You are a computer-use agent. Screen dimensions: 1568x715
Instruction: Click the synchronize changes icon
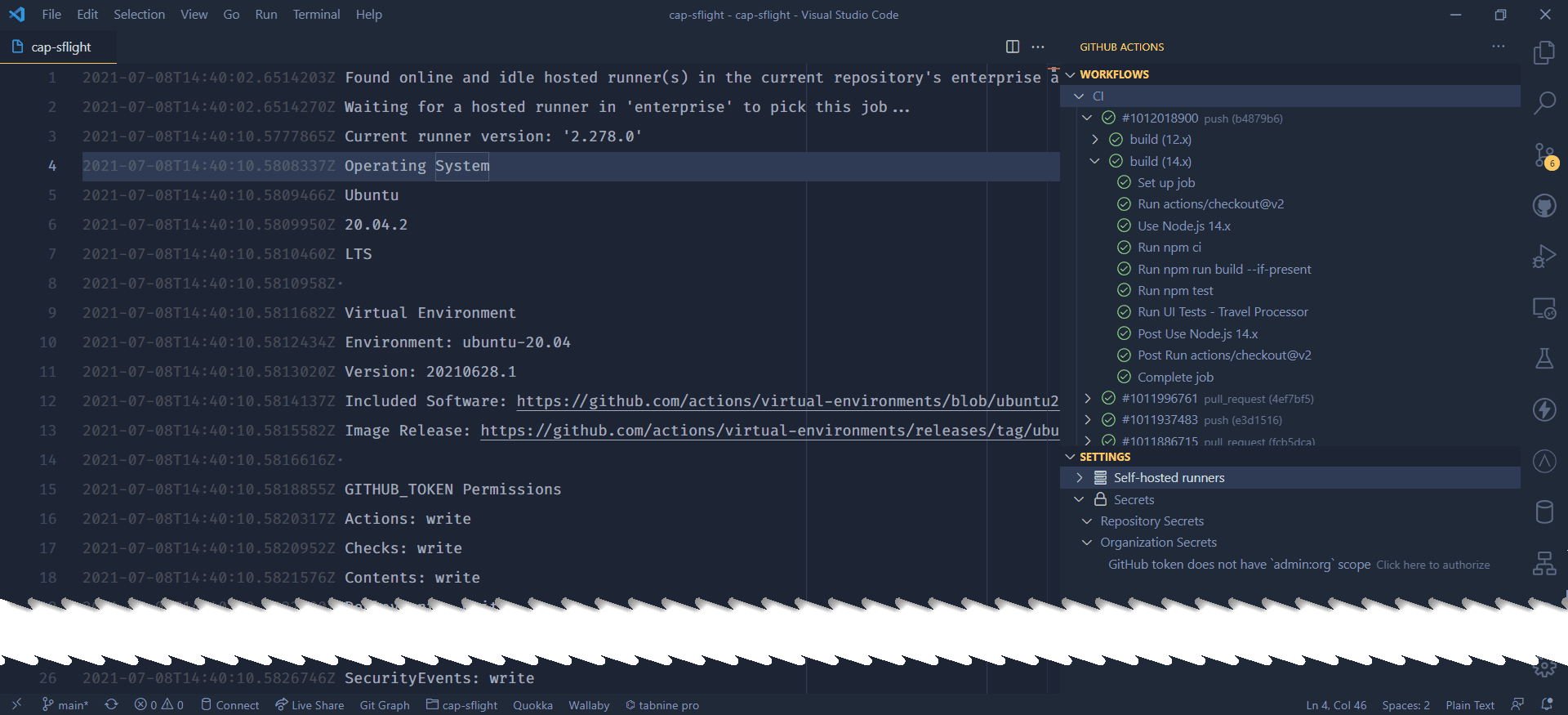click(x=111, y=704)
